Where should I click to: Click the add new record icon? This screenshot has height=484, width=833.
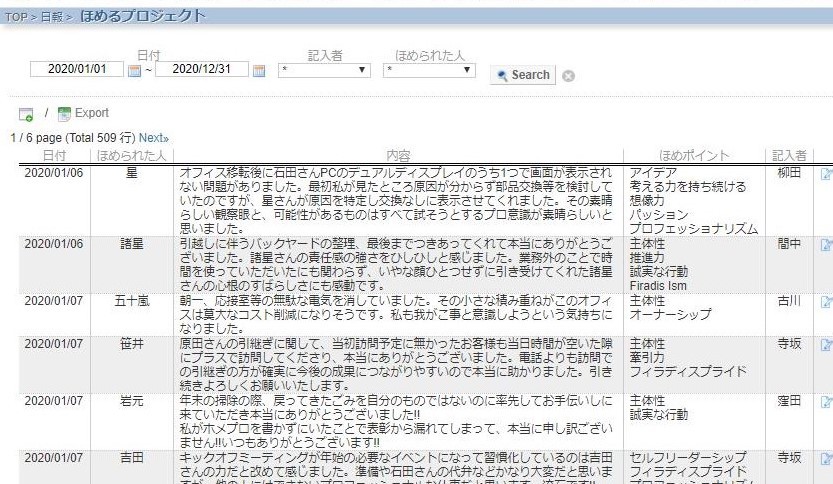[26, 114]
